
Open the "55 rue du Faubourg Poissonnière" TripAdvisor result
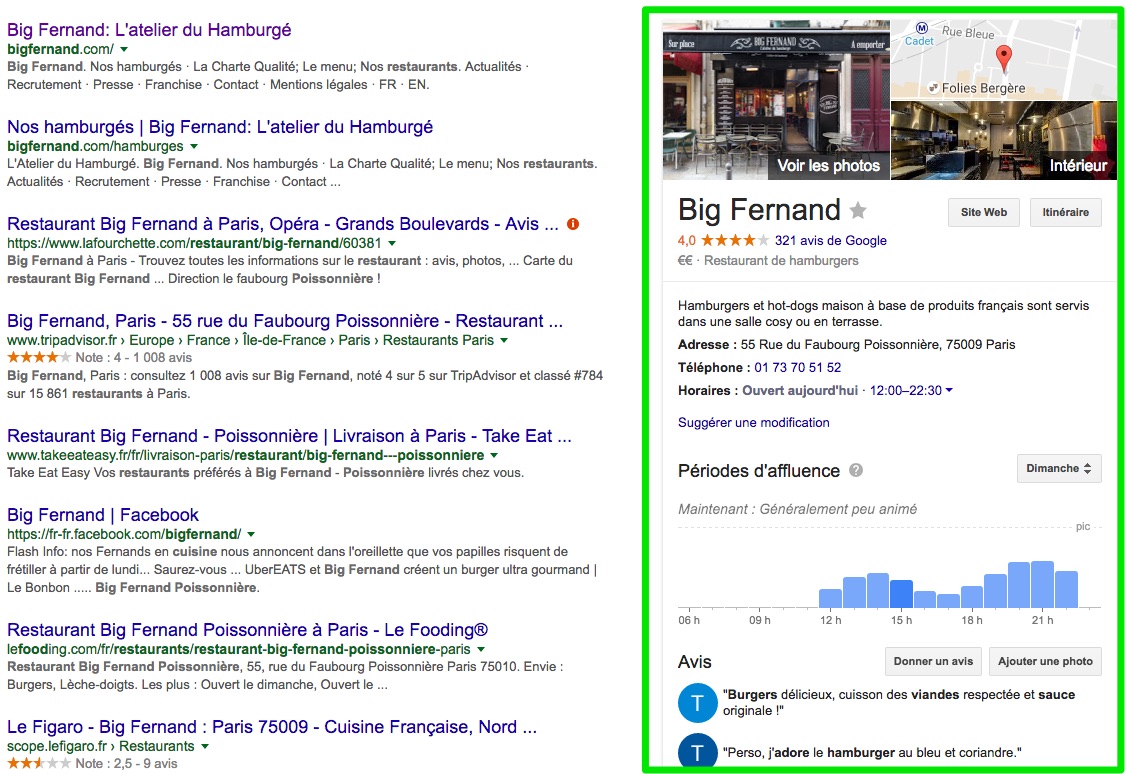point(285,321)
